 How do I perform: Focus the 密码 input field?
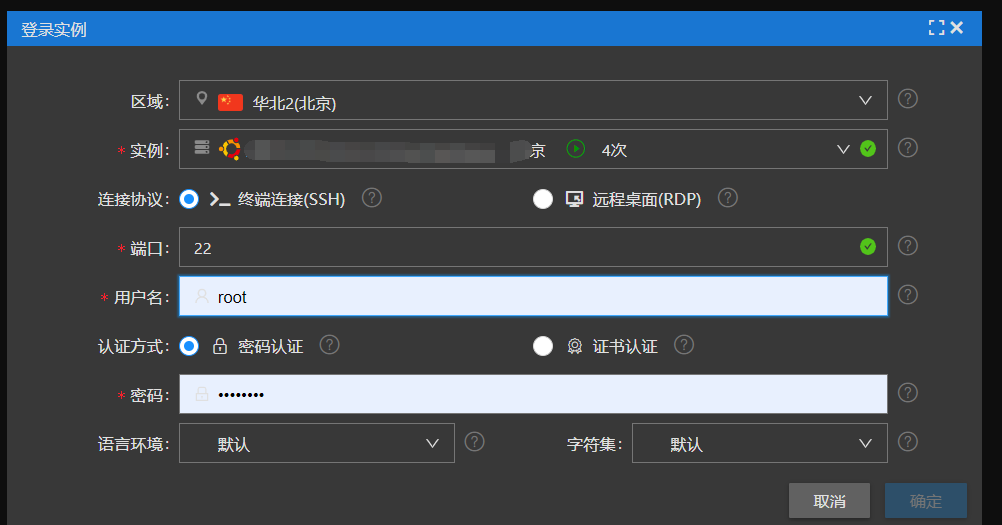533,394
